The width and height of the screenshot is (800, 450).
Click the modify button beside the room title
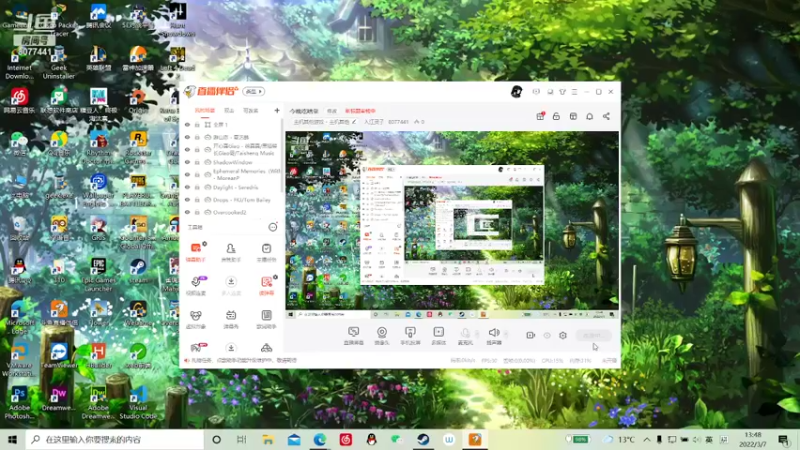tap(332, 111)
